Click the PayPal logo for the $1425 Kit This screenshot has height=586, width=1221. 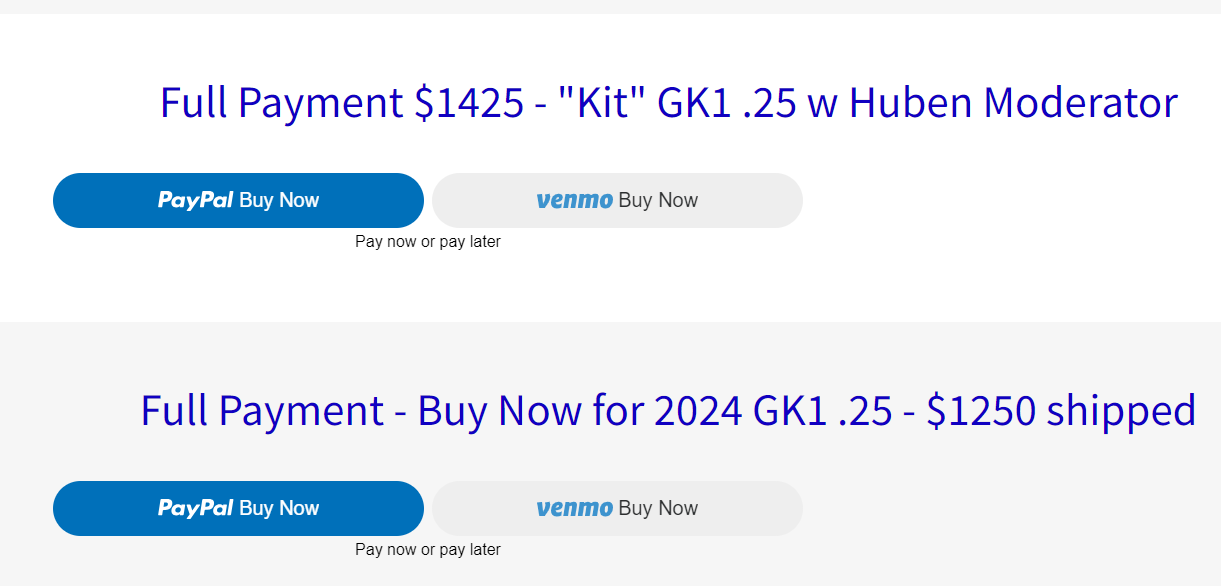[x=196, y=200]
